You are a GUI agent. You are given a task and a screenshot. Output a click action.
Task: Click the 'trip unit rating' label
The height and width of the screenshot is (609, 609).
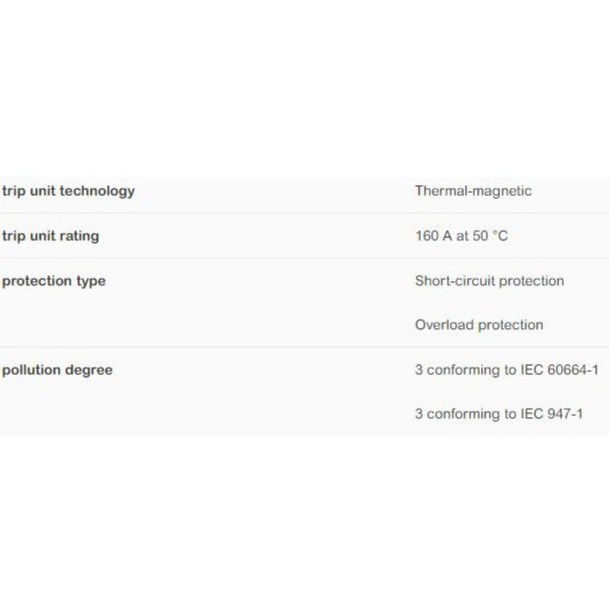click(x=50, y=236)
